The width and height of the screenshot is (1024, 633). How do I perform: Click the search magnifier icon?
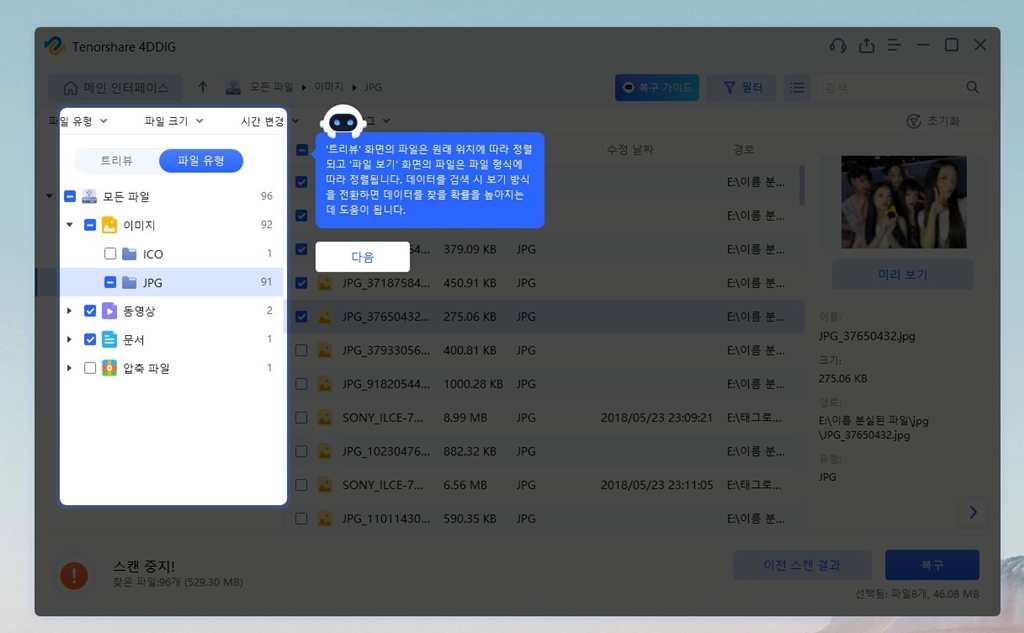click(972, 88)
